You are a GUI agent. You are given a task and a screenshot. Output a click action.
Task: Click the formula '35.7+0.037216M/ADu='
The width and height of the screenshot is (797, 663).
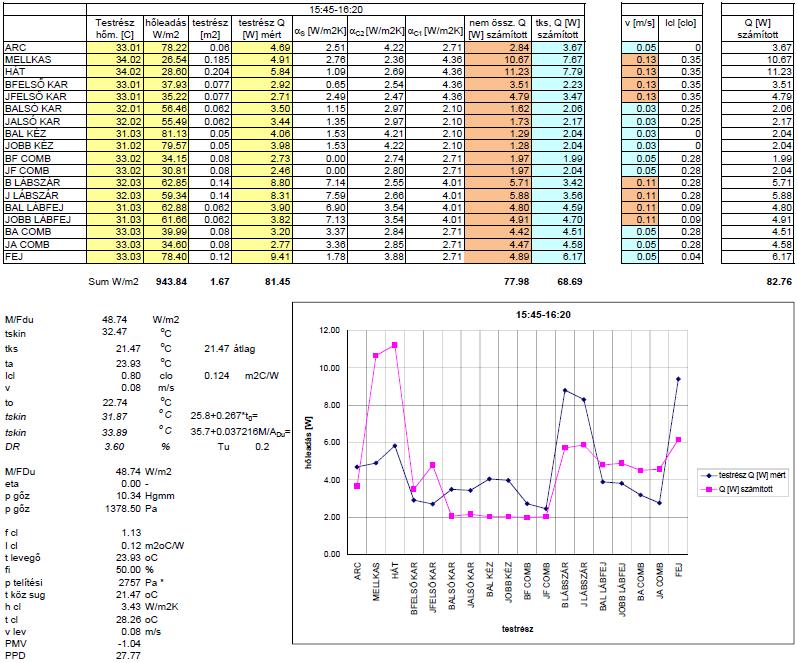(x=240, y=432)
